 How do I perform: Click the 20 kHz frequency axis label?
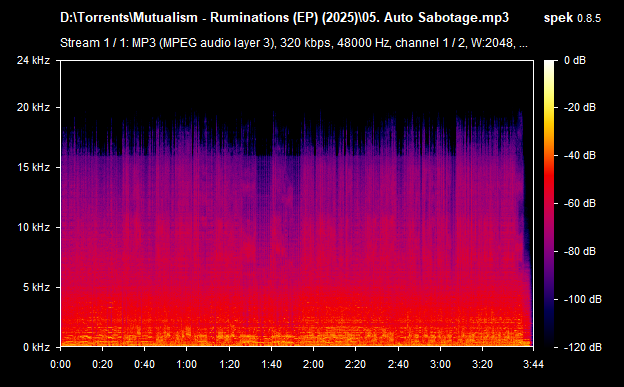pyautogui.click(x=33, y=107)
